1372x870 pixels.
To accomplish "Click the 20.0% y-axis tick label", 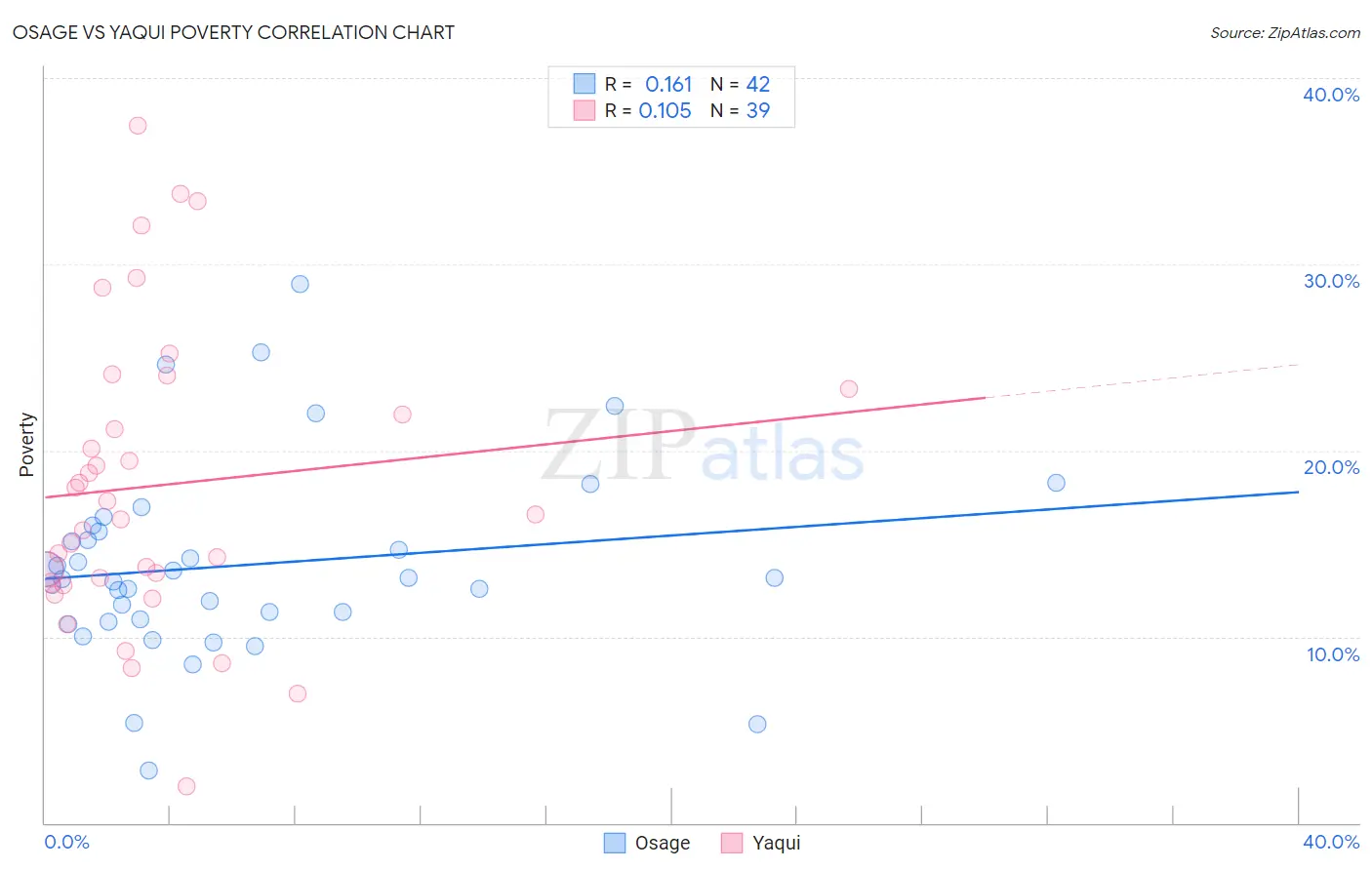I will pyautogui.click(x=1331, y=467).
